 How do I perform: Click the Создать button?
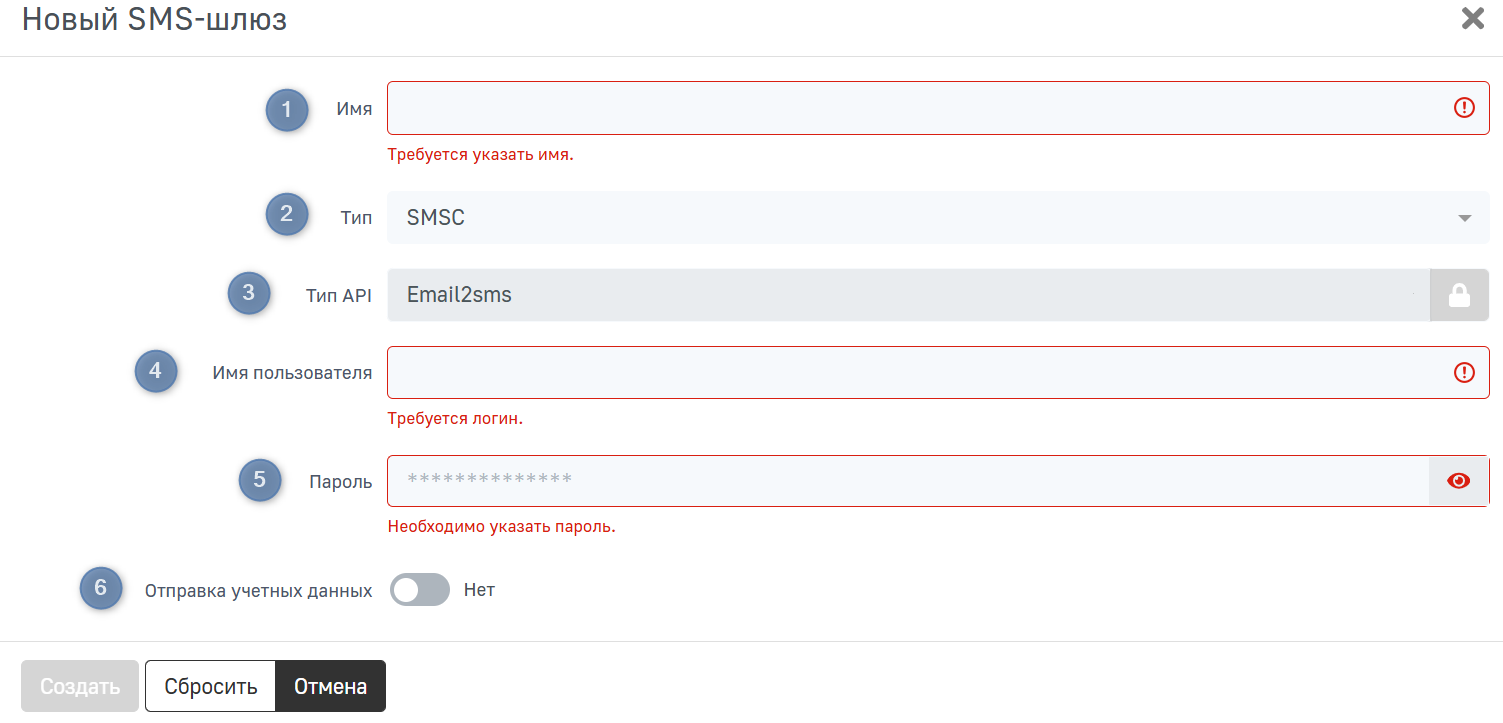coord(80,687)
